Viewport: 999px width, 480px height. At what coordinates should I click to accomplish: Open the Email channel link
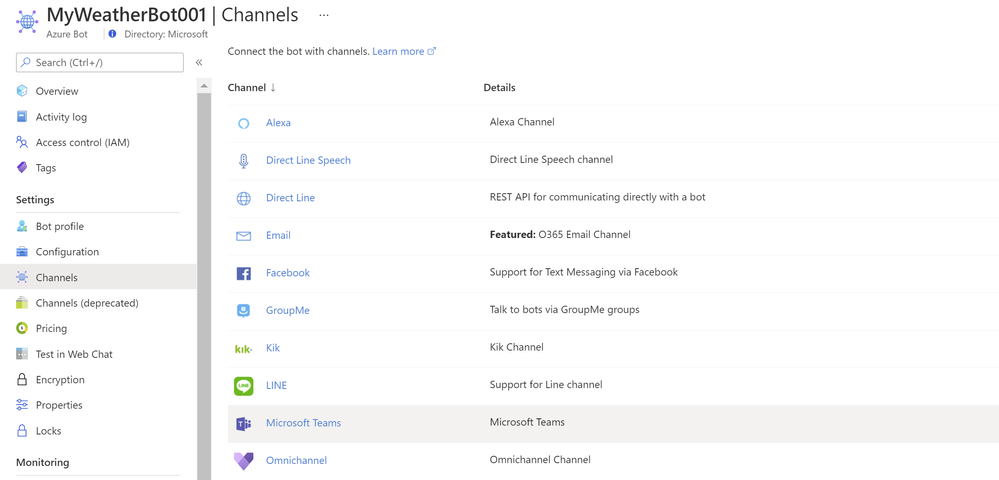tap(278, 235)
